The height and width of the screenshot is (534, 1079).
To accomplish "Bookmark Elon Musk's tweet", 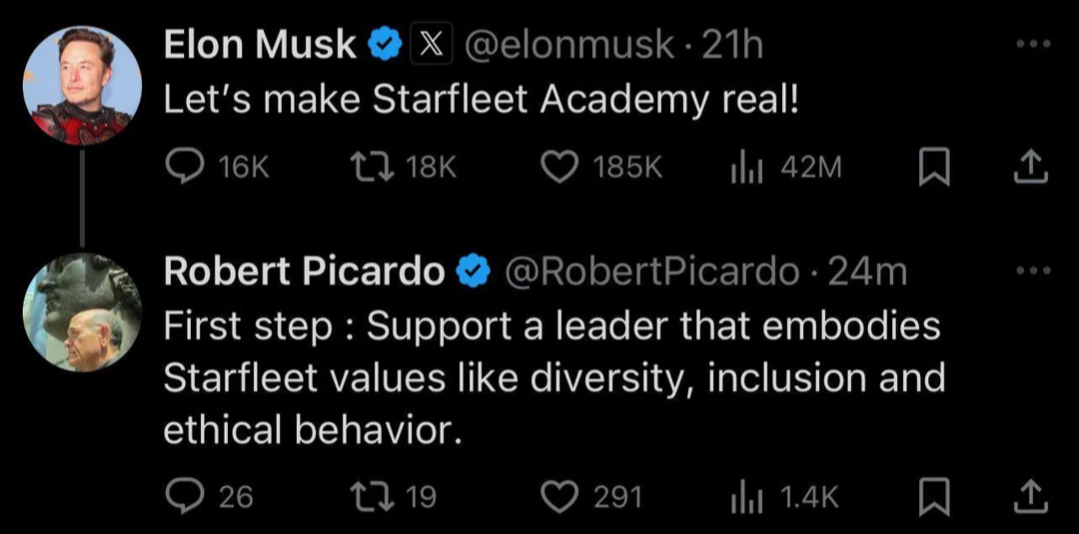I will tap(934, 169).
